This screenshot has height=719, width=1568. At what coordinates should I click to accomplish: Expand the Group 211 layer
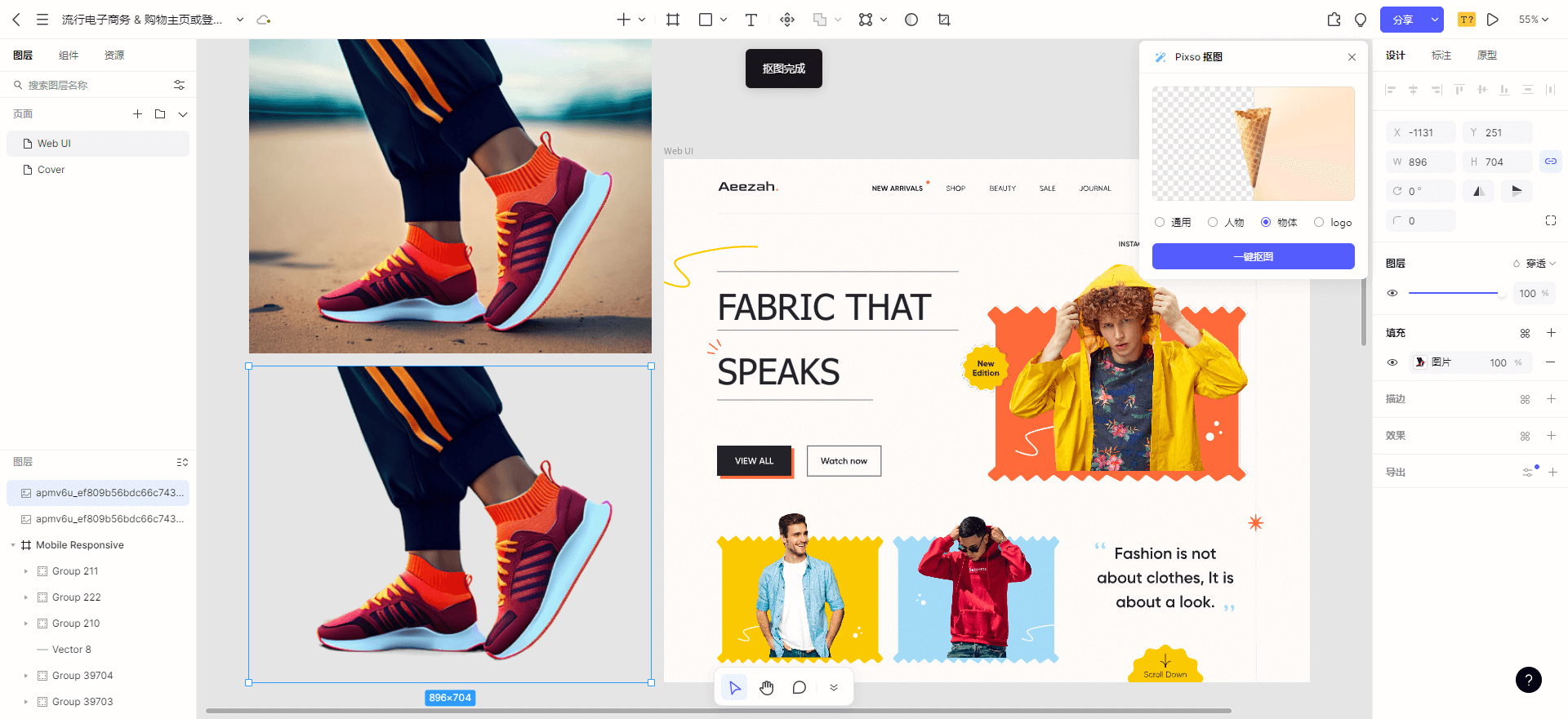pos(25,571)
